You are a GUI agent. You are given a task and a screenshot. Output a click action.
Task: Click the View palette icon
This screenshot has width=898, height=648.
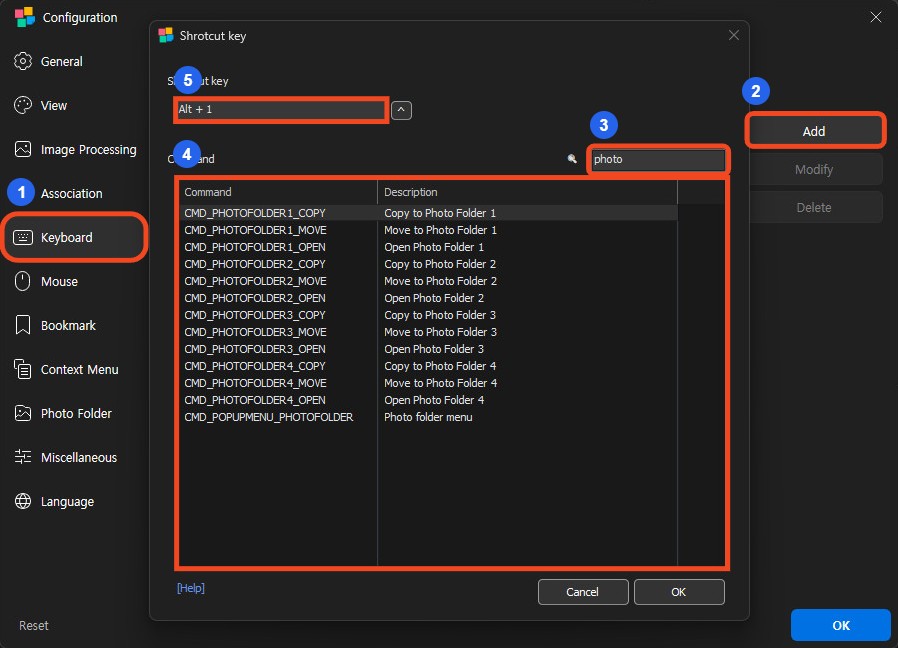pyautogui.click(x=23, y=105)
